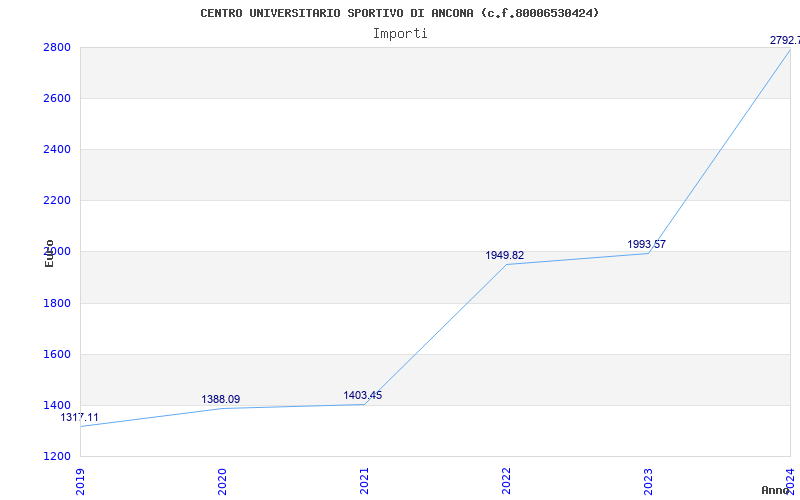The width and height of the screenshot is (800, 500).
Task: Click the 1600 y-axis tick label
Action: tap(57, 354)
